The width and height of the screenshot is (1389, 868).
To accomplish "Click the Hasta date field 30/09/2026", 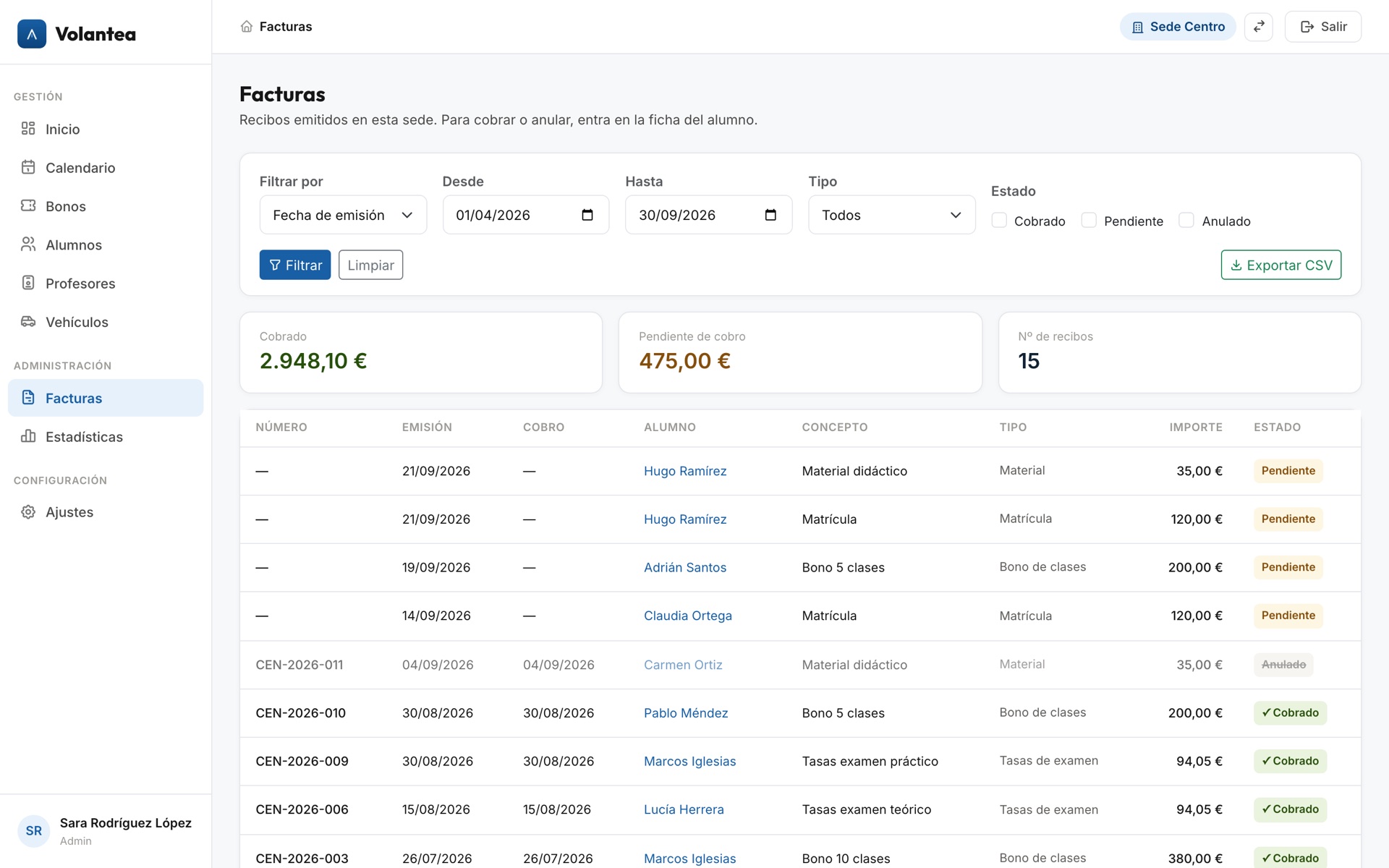I will click(708, 215).
